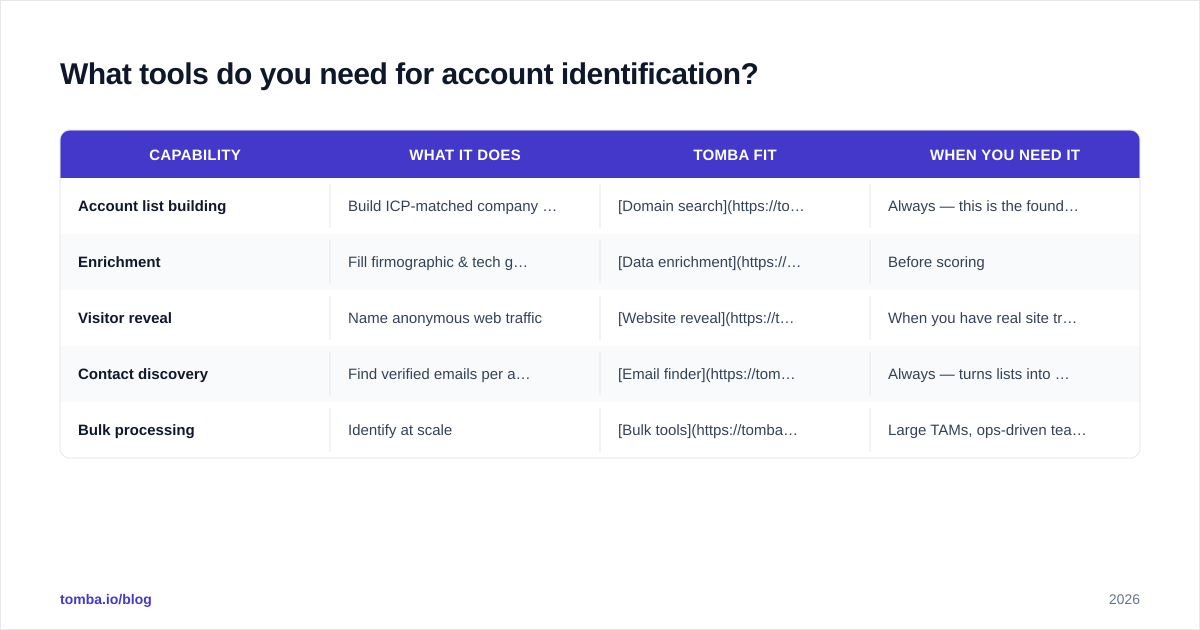Click 'When you have real site tr…' cell
Screen dimensions: 1200x630
tap(1005, 318)
